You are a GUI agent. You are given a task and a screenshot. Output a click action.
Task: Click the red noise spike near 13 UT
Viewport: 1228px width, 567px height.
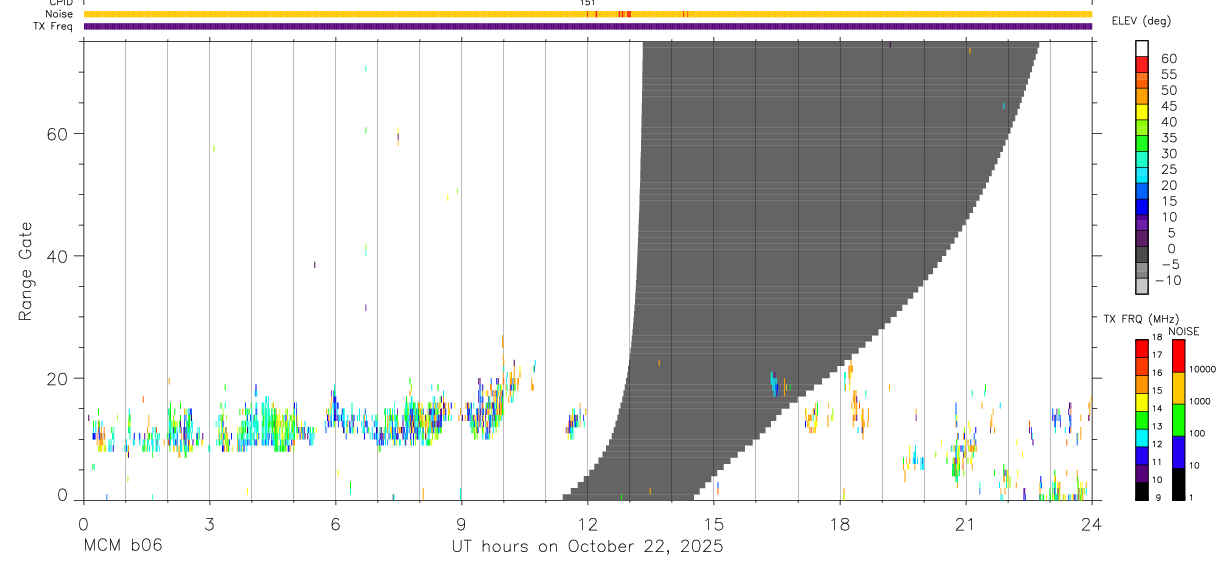[628, 14]
